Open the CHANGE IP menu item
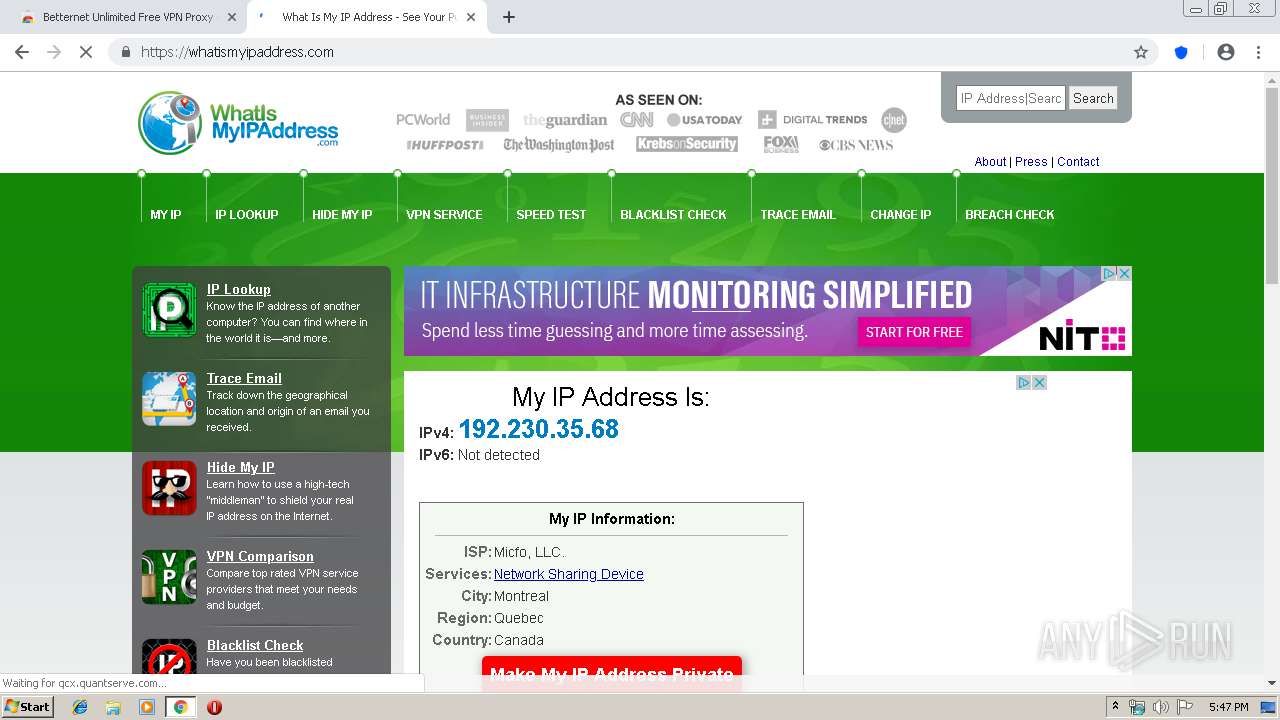 tap(900, 214)
